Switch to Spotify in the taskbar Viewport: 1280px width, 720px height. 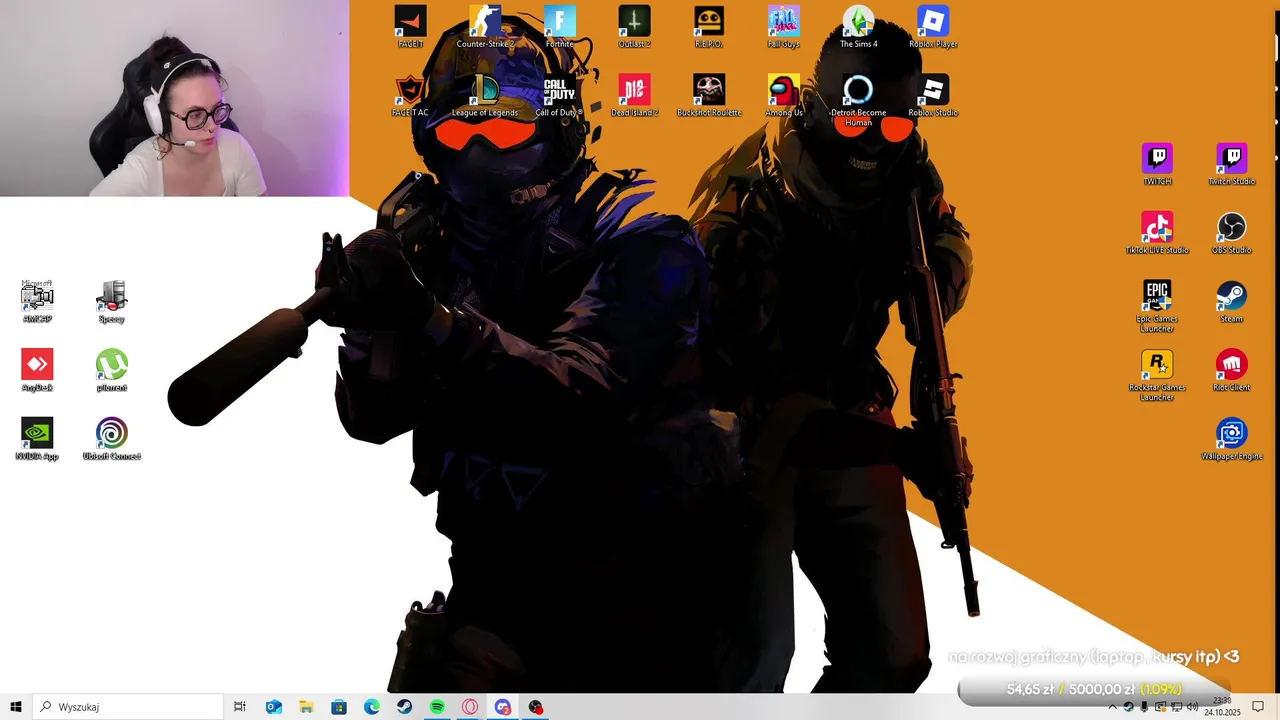pyautogui.click(x=437, y=707)
